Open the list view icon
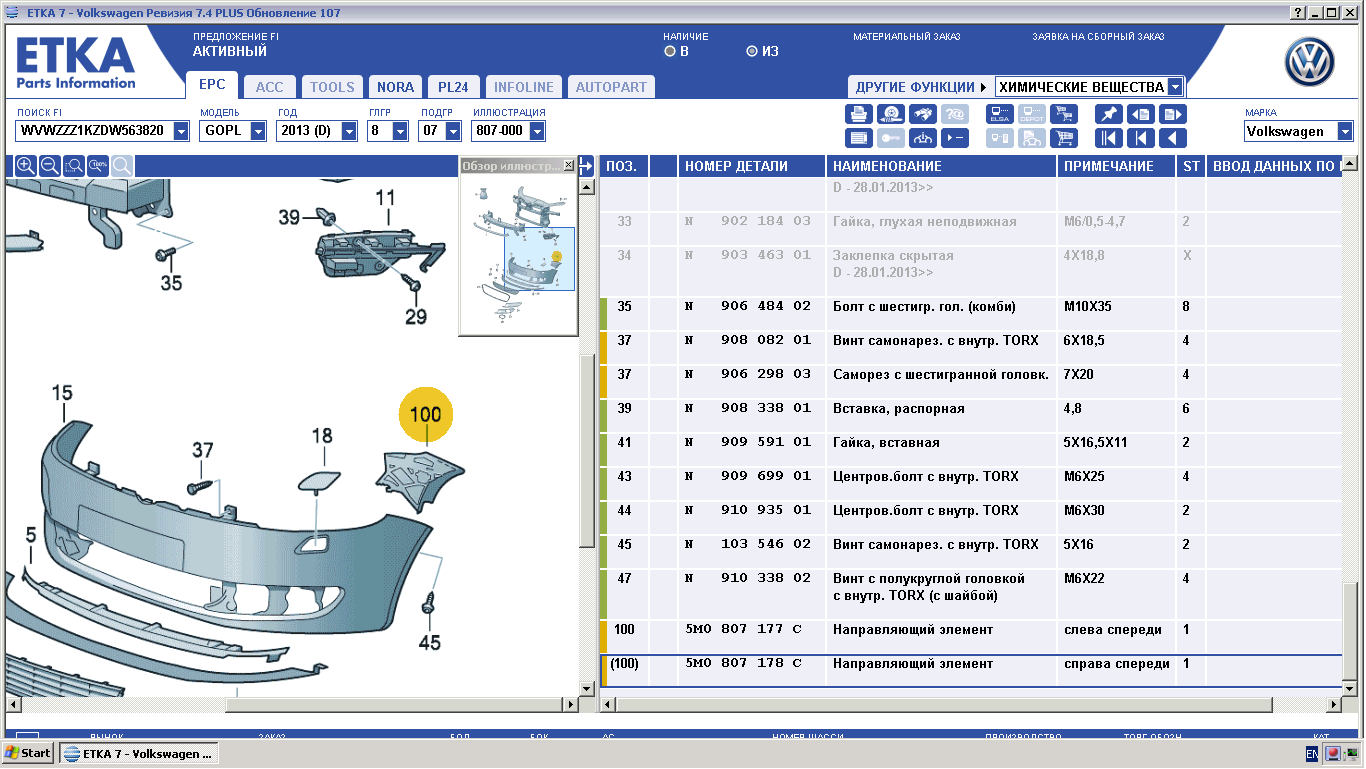Viewport: 1366px width, 769px height. pos(858,138)
